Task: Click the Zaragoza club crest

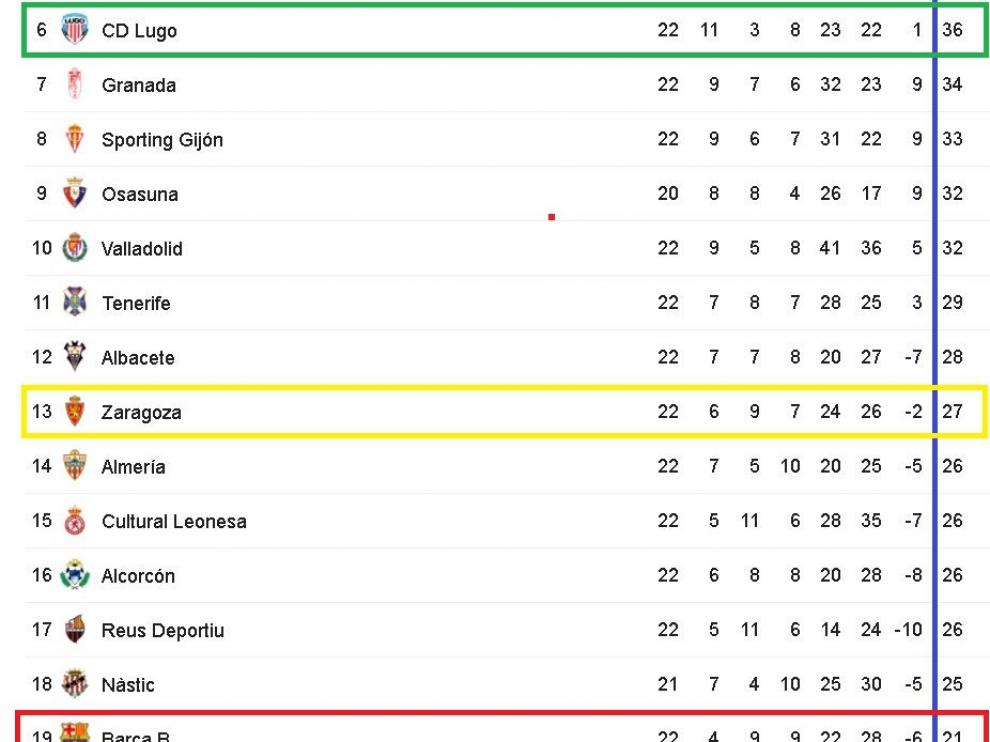Action: pyautogui.click(x=75, y=411)
